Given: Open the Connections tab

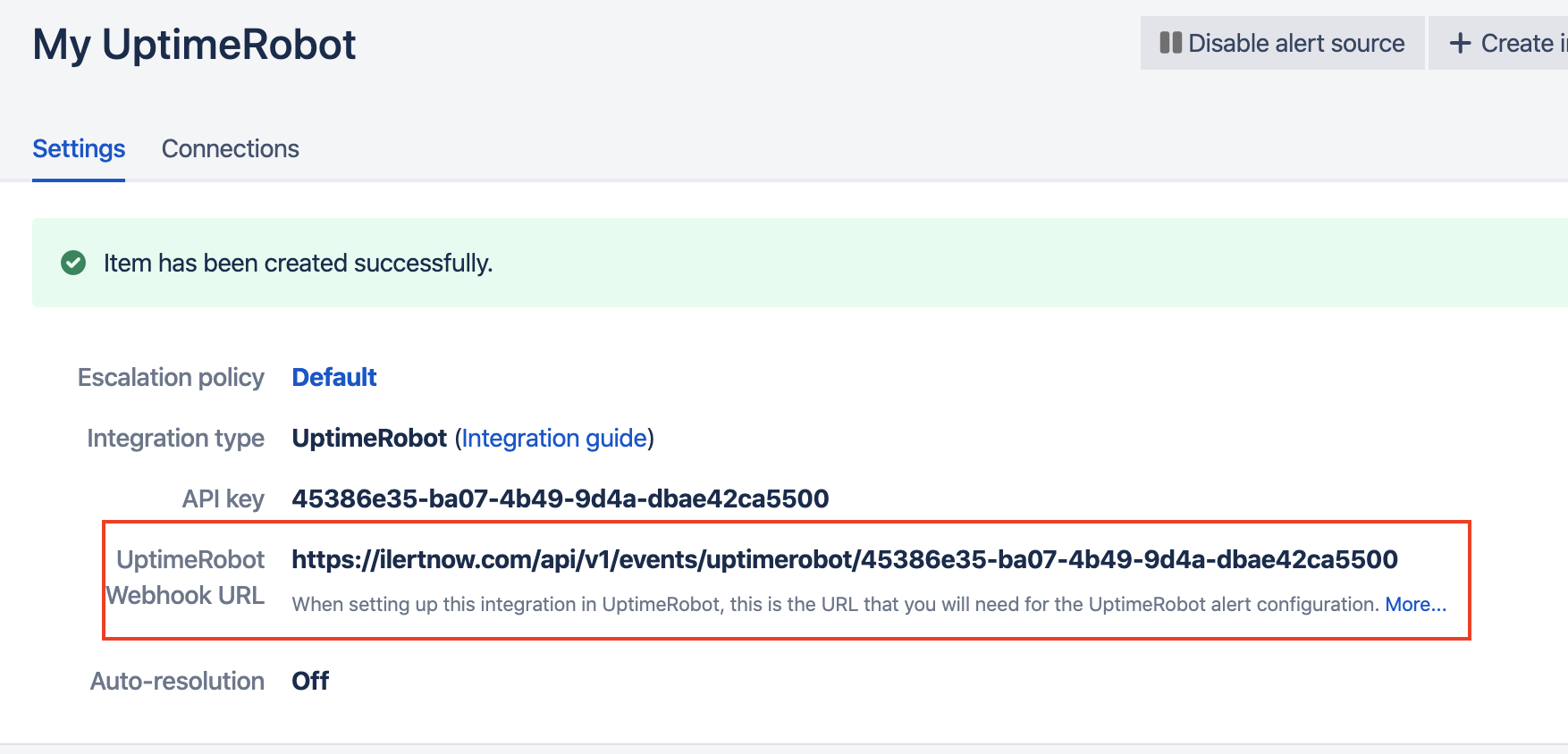Looking at the screenshot, I should (230, 148).
